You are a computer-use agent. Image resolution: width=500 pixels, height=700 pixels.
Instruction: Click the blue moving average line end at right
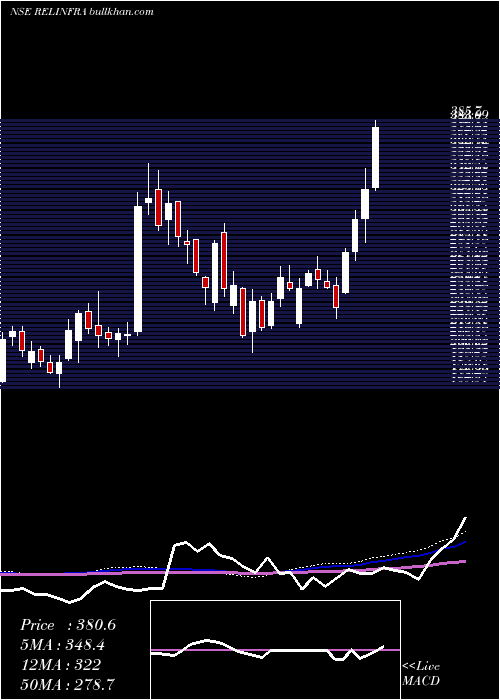(464, 542)
